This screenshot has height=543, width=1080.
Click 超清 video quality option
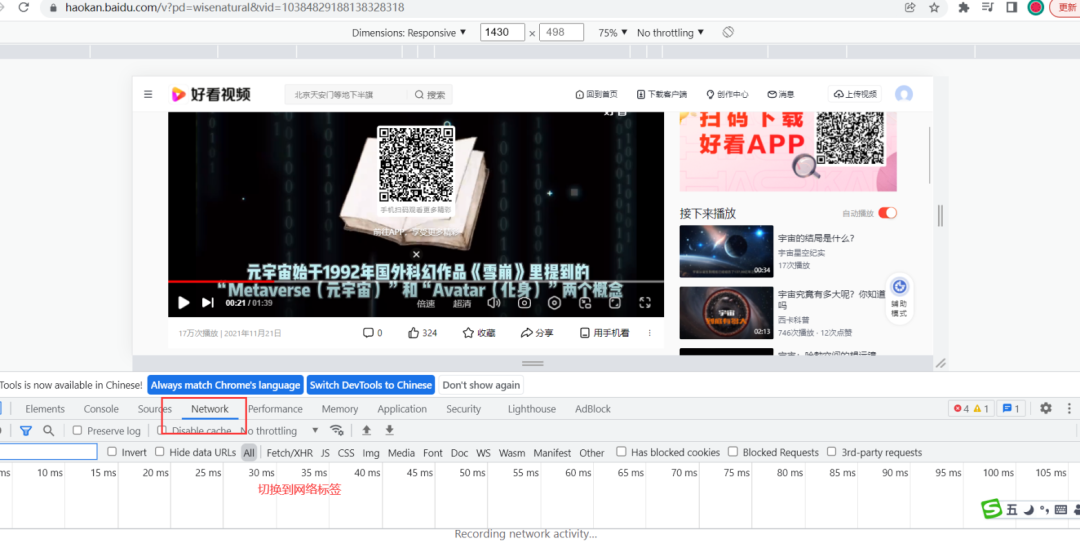pyautogui.click(x=461, y=303)
